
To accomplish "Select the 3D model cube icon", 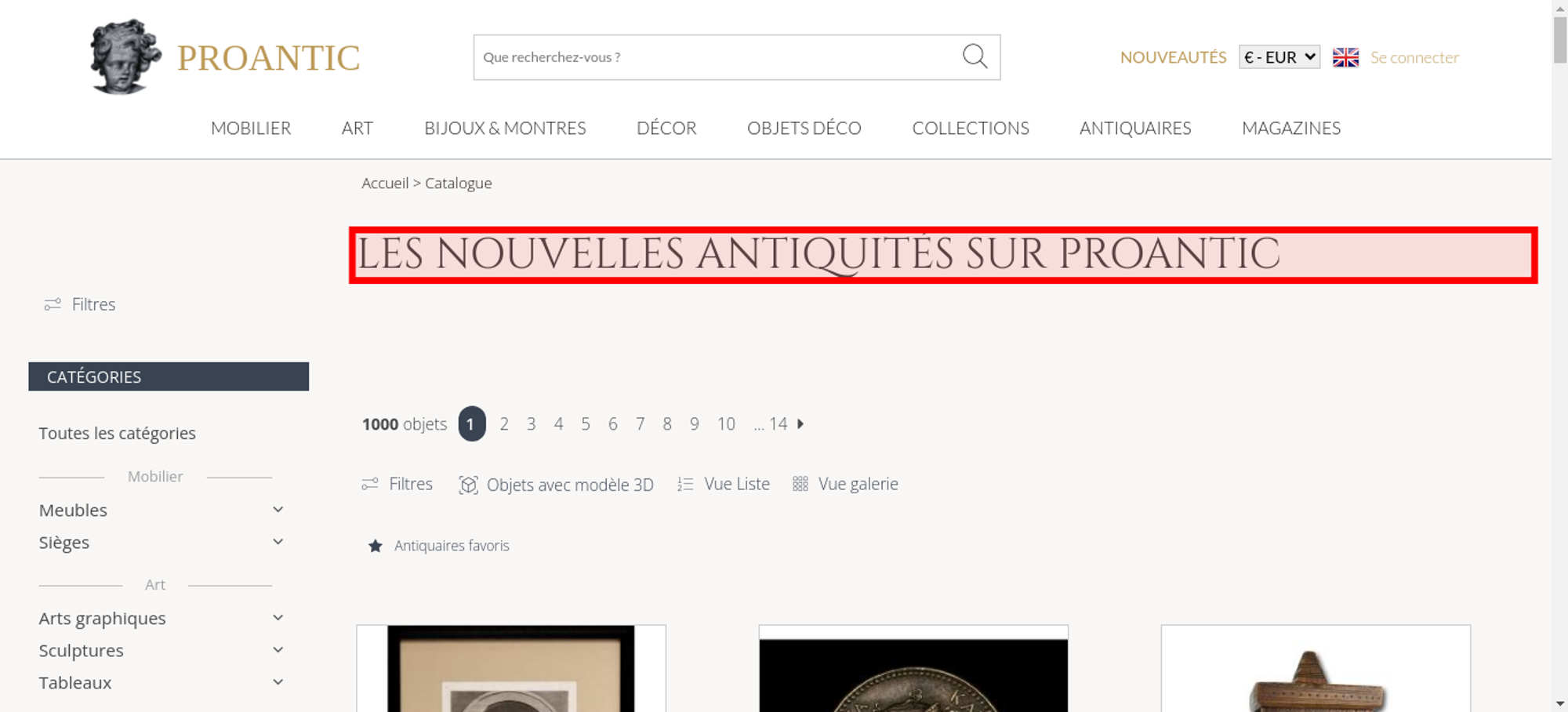I will 468,485.
